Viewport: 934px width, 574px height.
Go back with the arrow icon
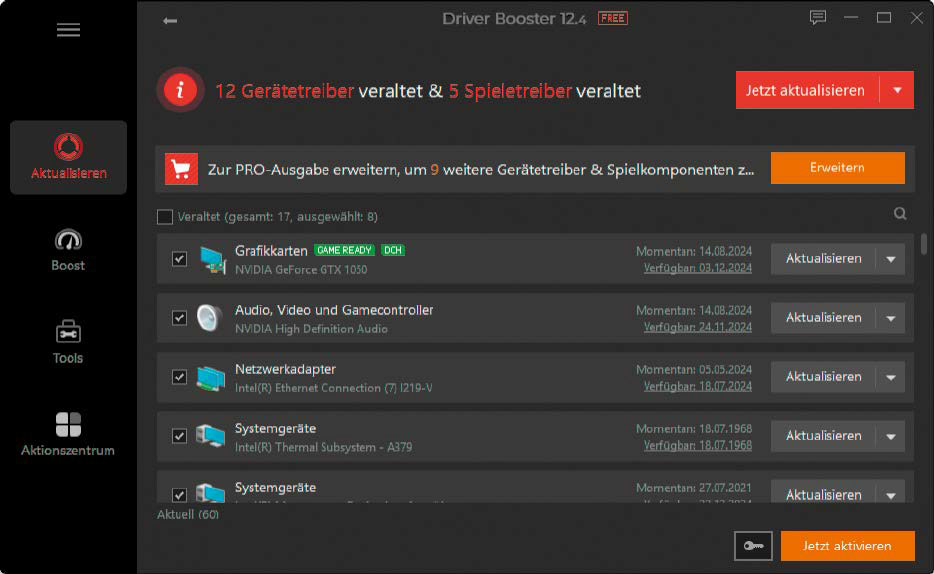tap(170, 21)
